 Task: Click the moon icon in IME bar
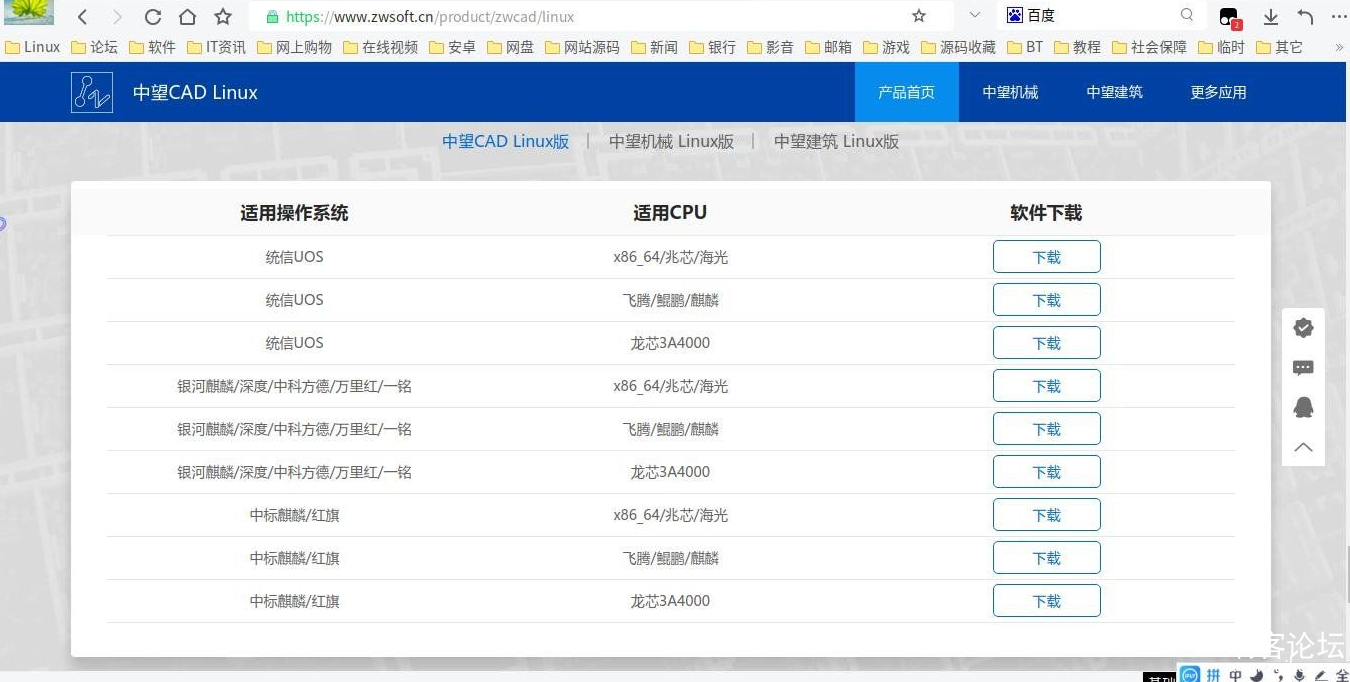click(x=1257, y=675)
